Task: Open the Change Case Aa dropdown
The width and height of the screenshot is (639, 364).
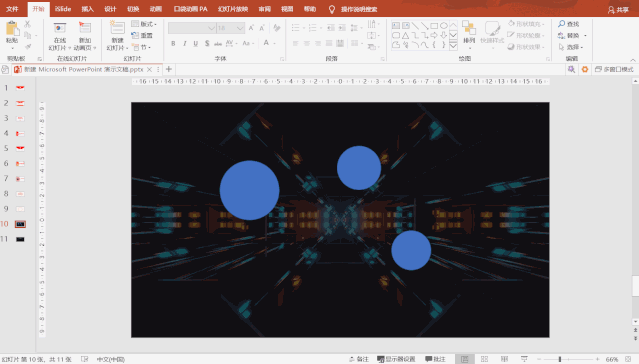Action: (247, 43)
